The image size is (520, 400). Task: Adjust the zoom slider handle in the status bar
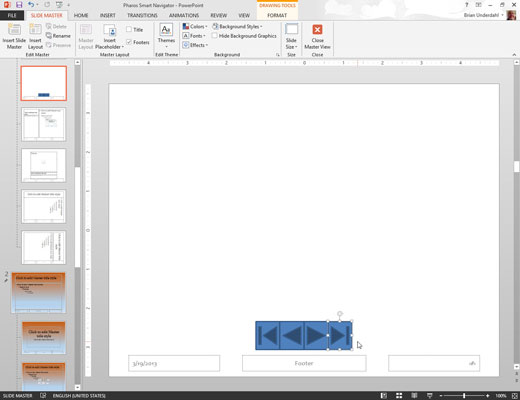(464, 396)
